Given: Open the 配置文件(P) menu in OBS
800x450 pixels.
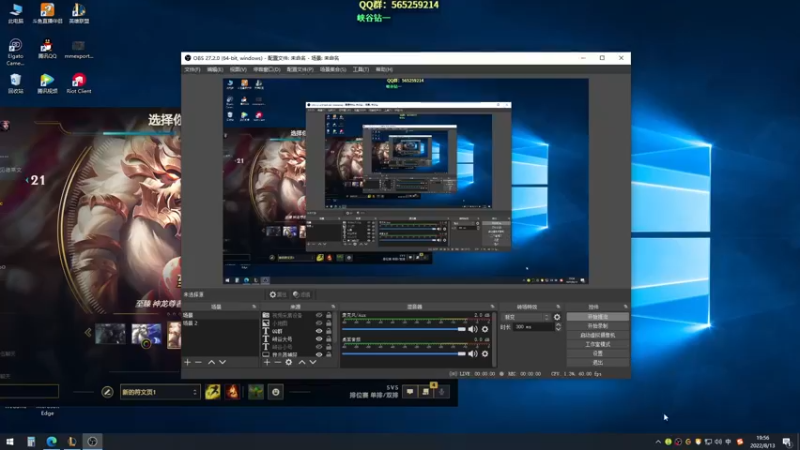Looking at the screenshot, I should click(299, 69).
